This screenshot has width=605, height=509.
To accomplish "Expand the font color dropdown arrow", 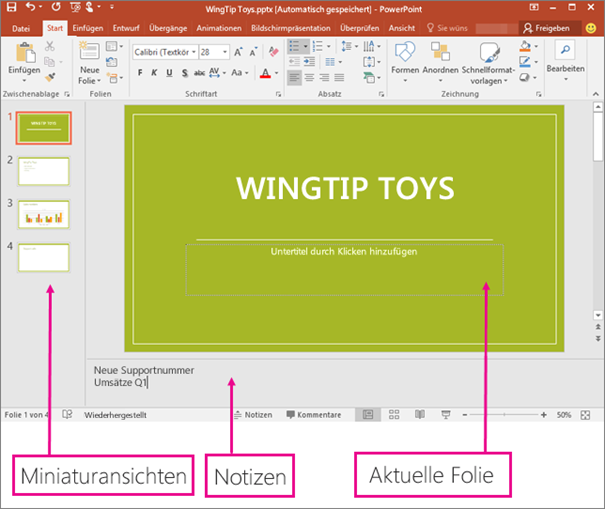I will (x=277, y=73).
